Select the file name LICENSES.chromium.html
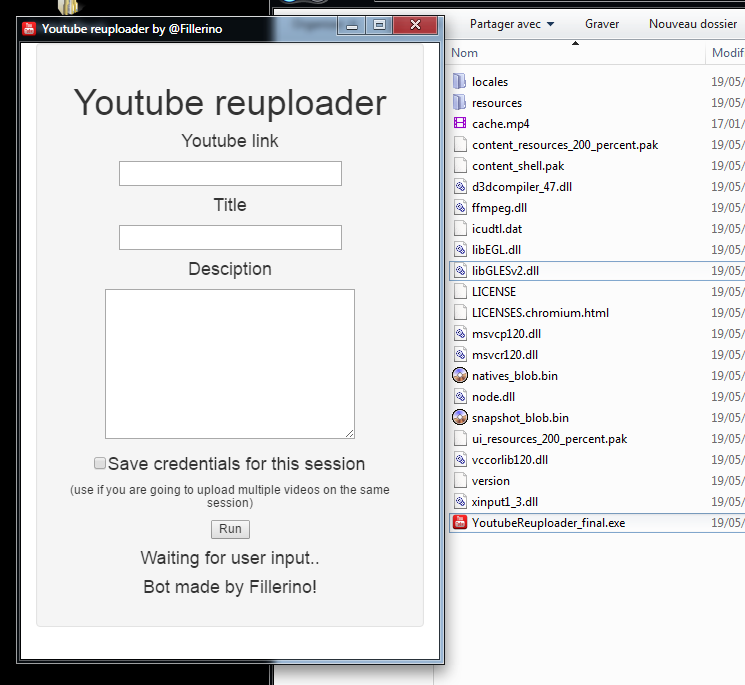Screen dimensions: 745x685 point(540,313)
